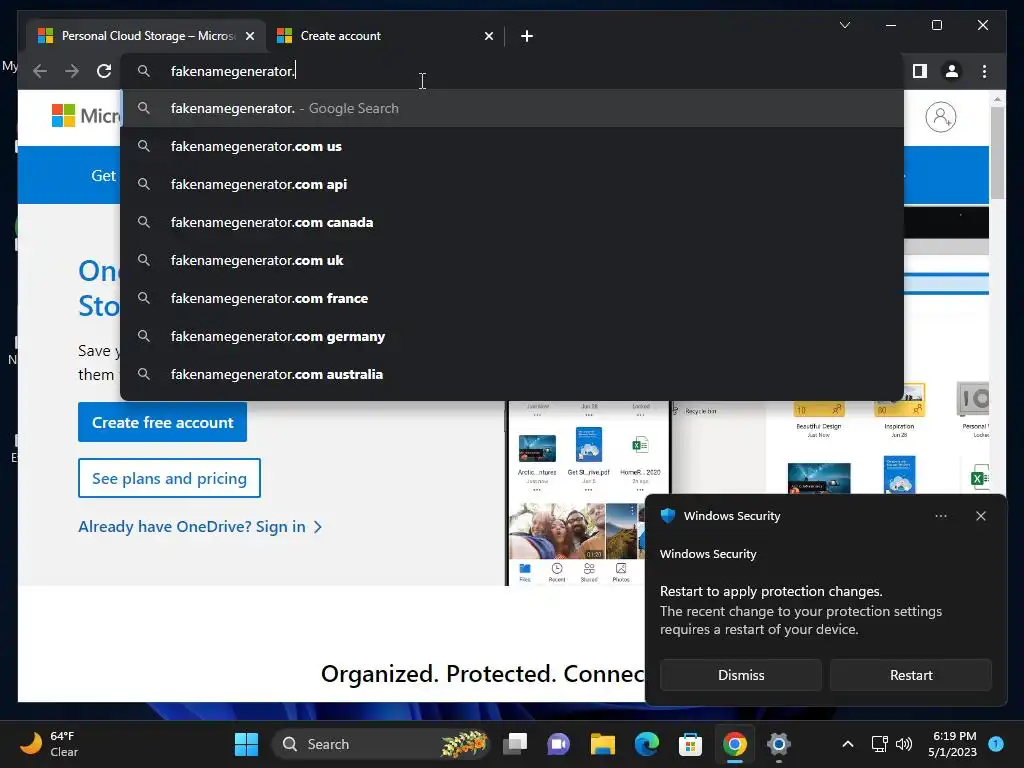Close the Windows Security notification popup
1024x768 pixels.
tap(980, 516)
